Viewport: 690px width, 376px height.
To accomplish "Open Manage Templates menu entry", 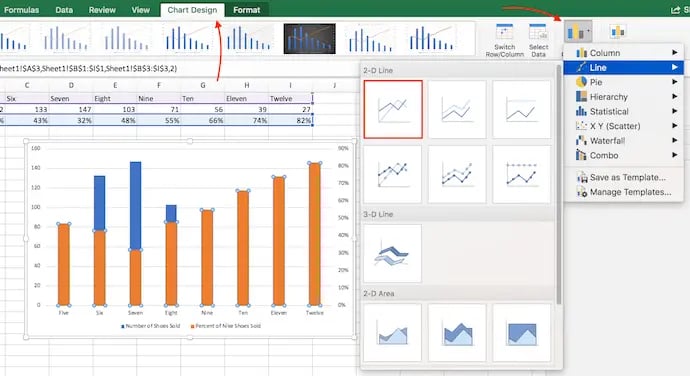I will 630,192.
